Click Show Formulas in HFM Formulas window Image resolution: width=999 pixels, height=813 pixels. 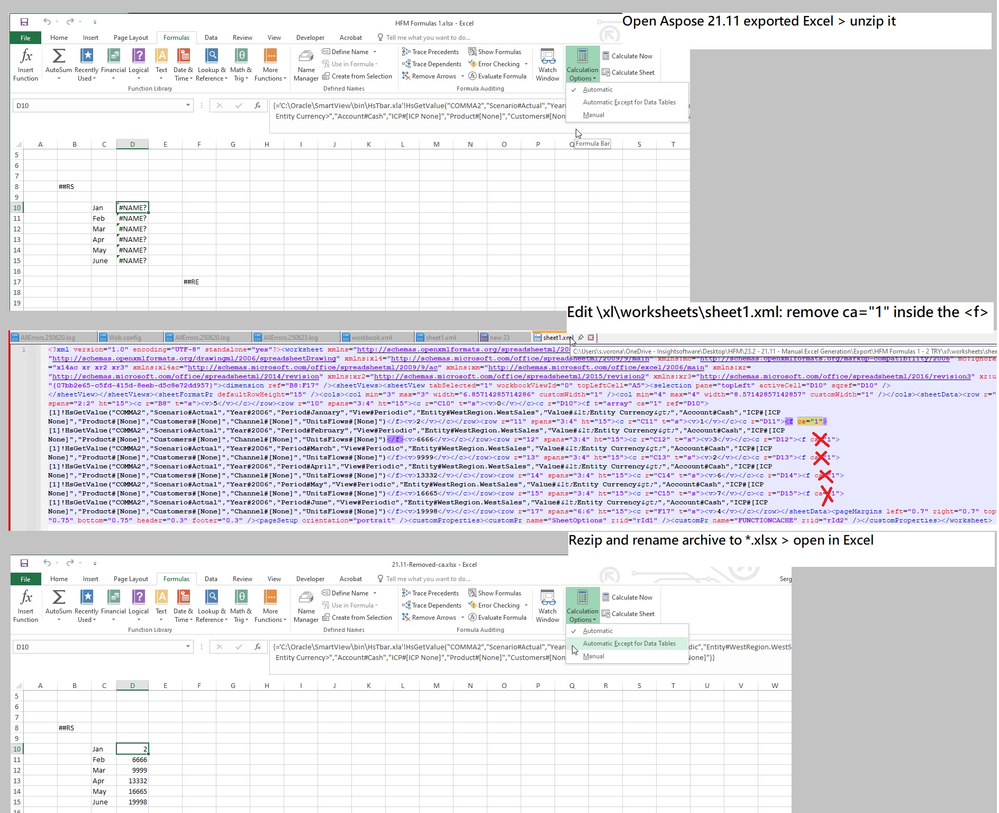click(x=494, y=52)
